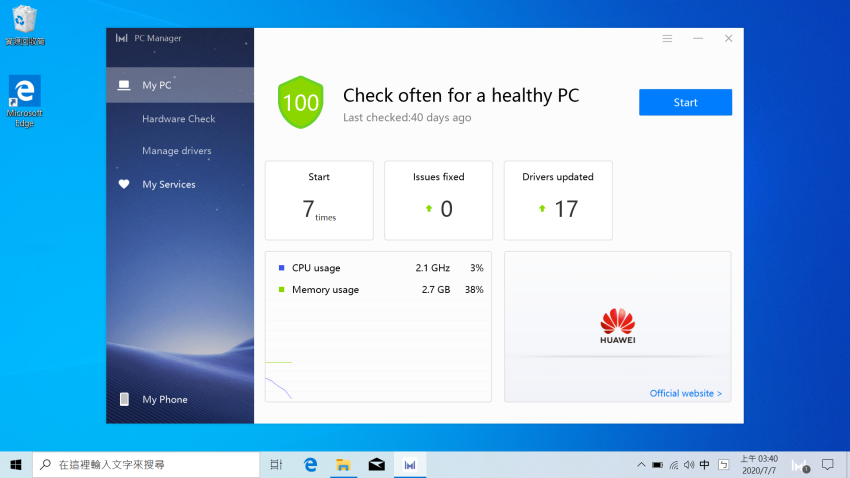This screenshot has height=478, width=850.
Task: Click PC Manager tray notification icon
Action: (800, 465)
